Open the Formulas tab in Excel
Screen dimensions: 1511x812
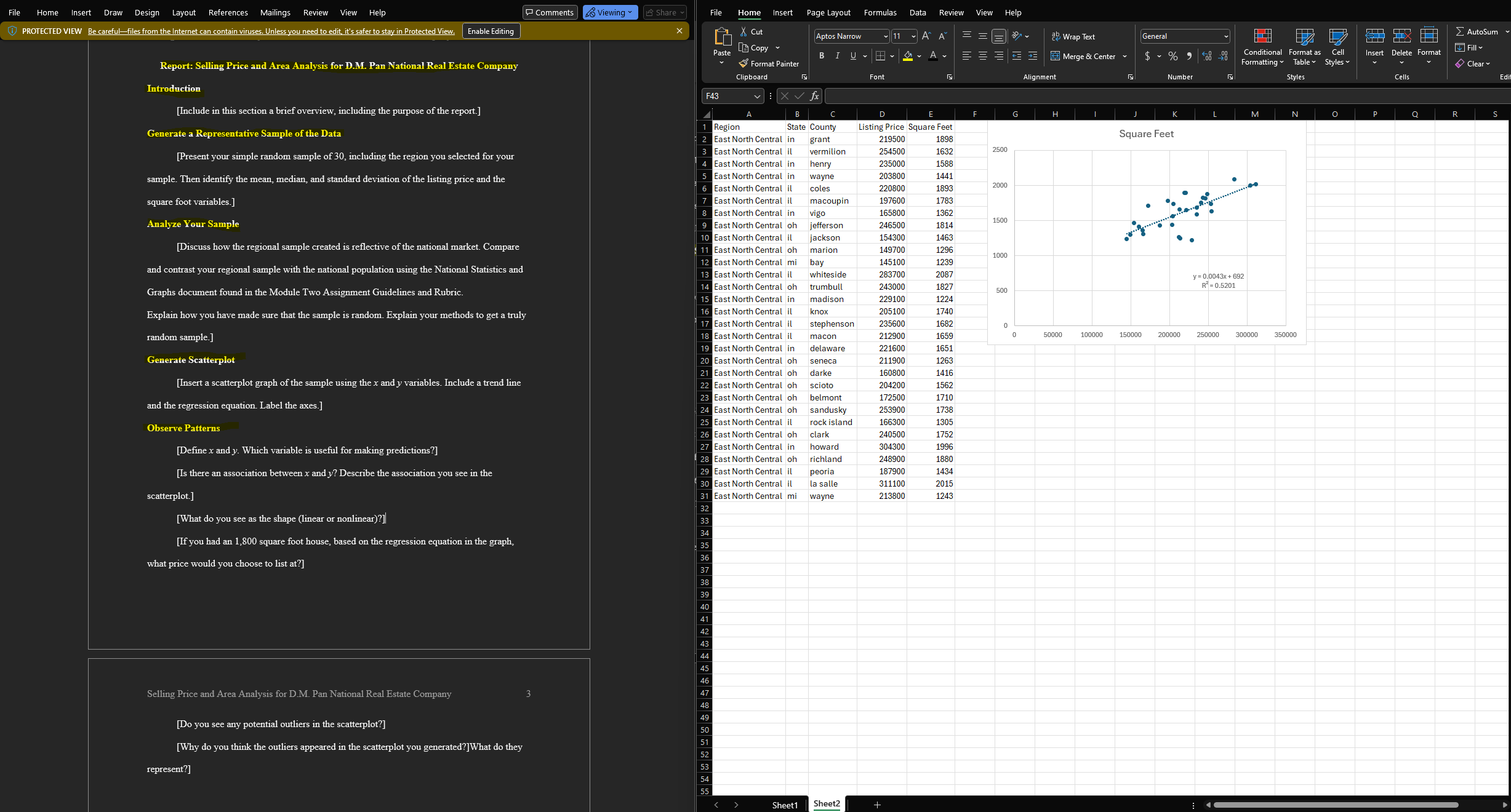(880, 12)
